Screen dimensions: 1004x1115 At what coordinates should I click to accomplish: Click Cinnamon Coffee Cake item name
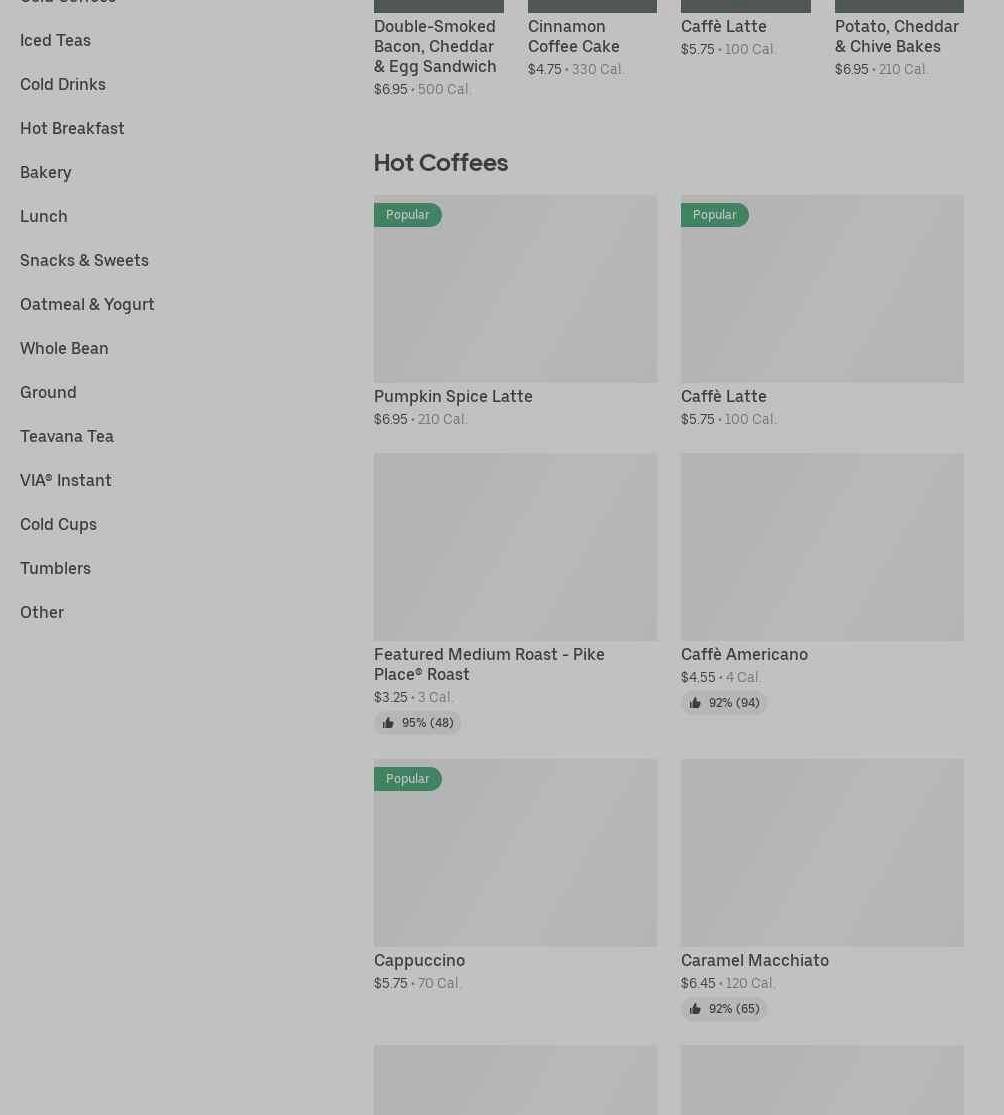[x=573, y=36]
